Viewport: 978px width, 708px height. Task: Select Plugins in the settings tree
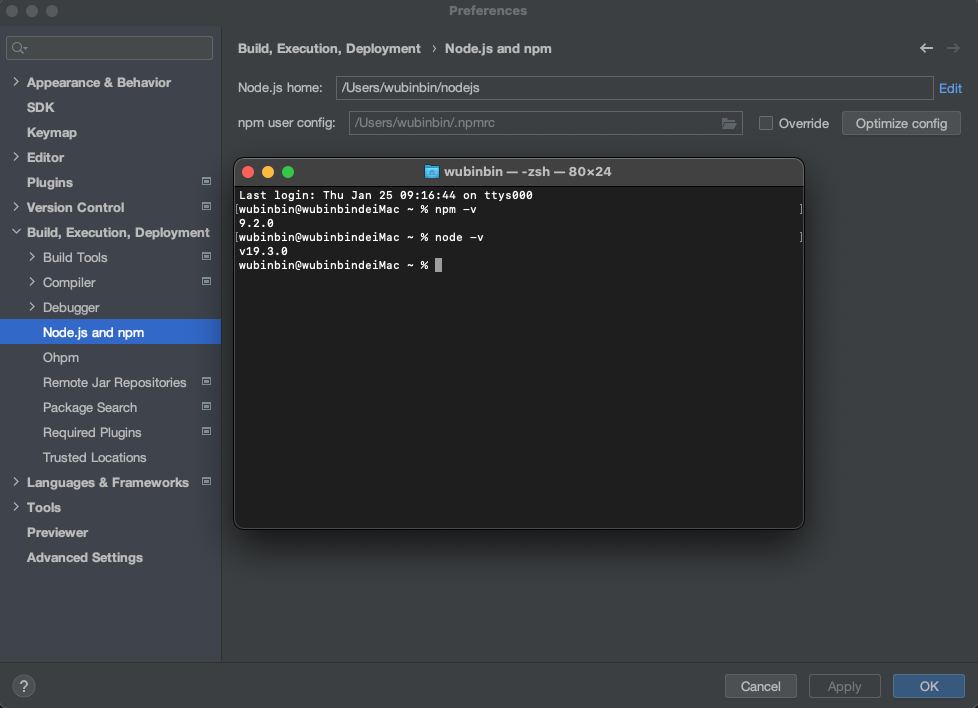[x=50, y=182]
